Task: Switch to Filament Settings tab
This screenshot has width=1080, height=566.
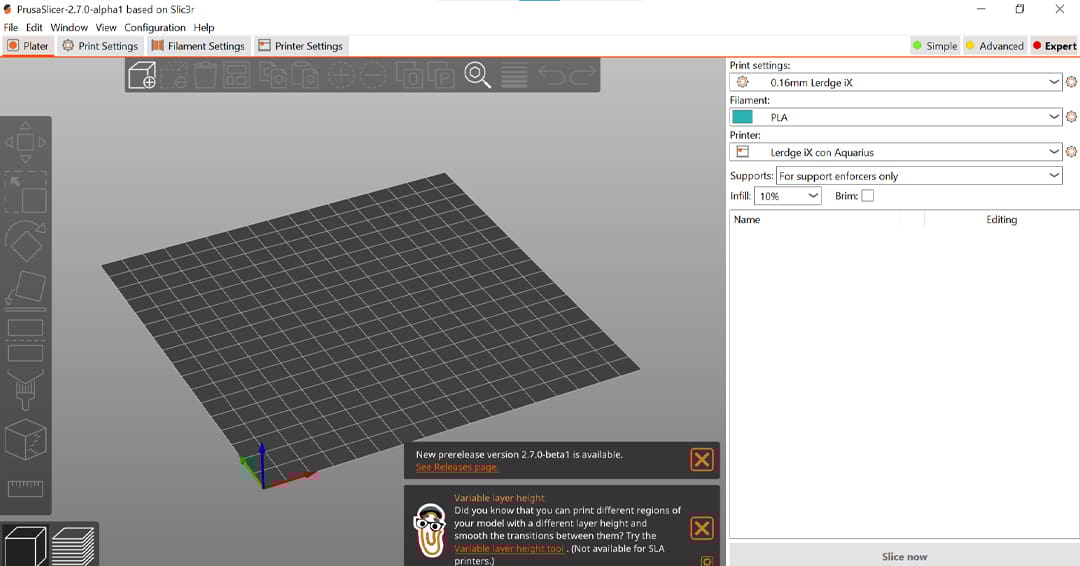Action: coord(198,46)
